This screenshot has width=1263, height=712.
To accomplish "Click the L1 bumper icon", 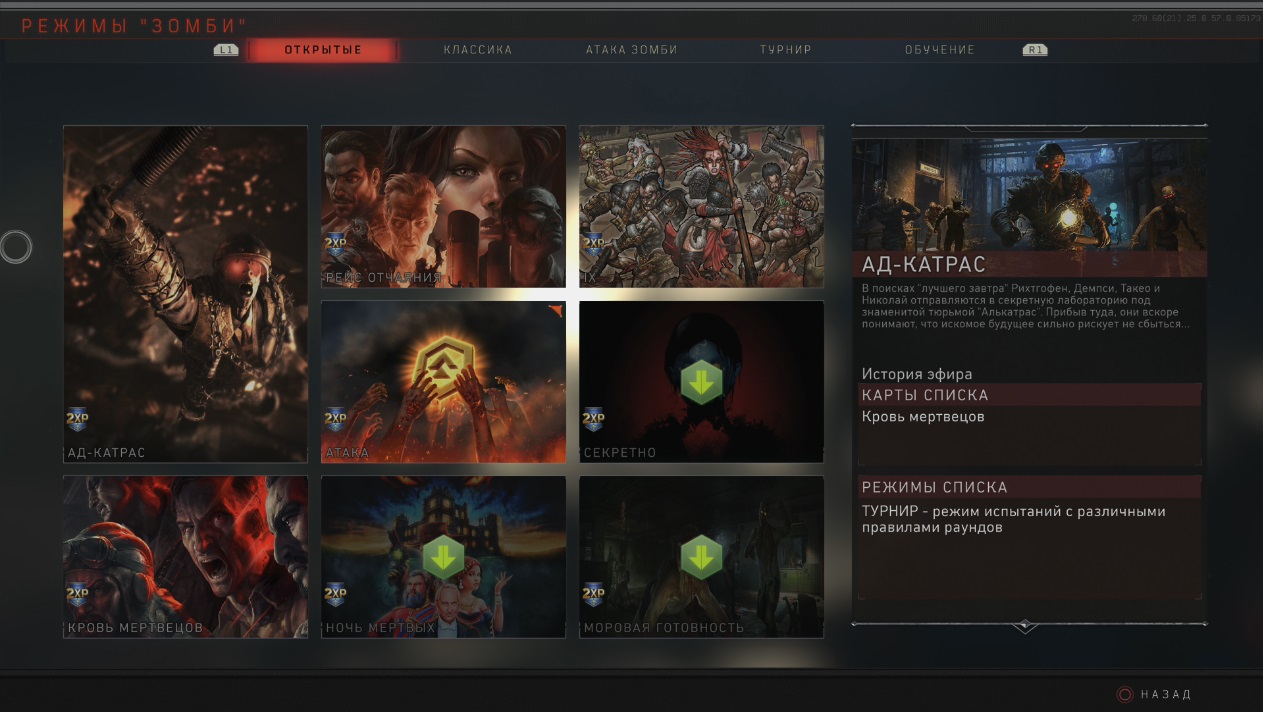I will point(226,50).
